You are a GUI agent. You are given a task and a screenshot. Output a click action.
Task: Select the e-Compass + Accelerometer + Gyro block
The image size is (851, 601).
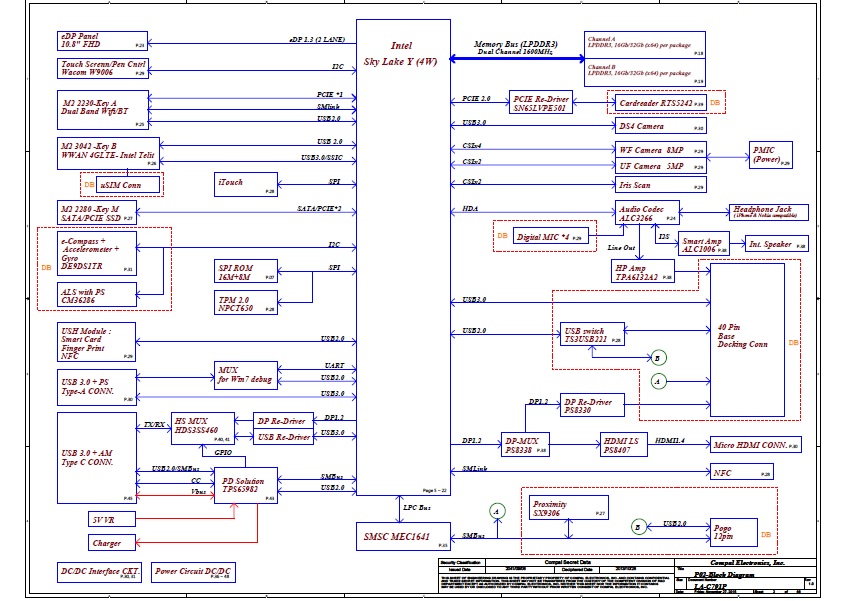click(x=97, y=254)
